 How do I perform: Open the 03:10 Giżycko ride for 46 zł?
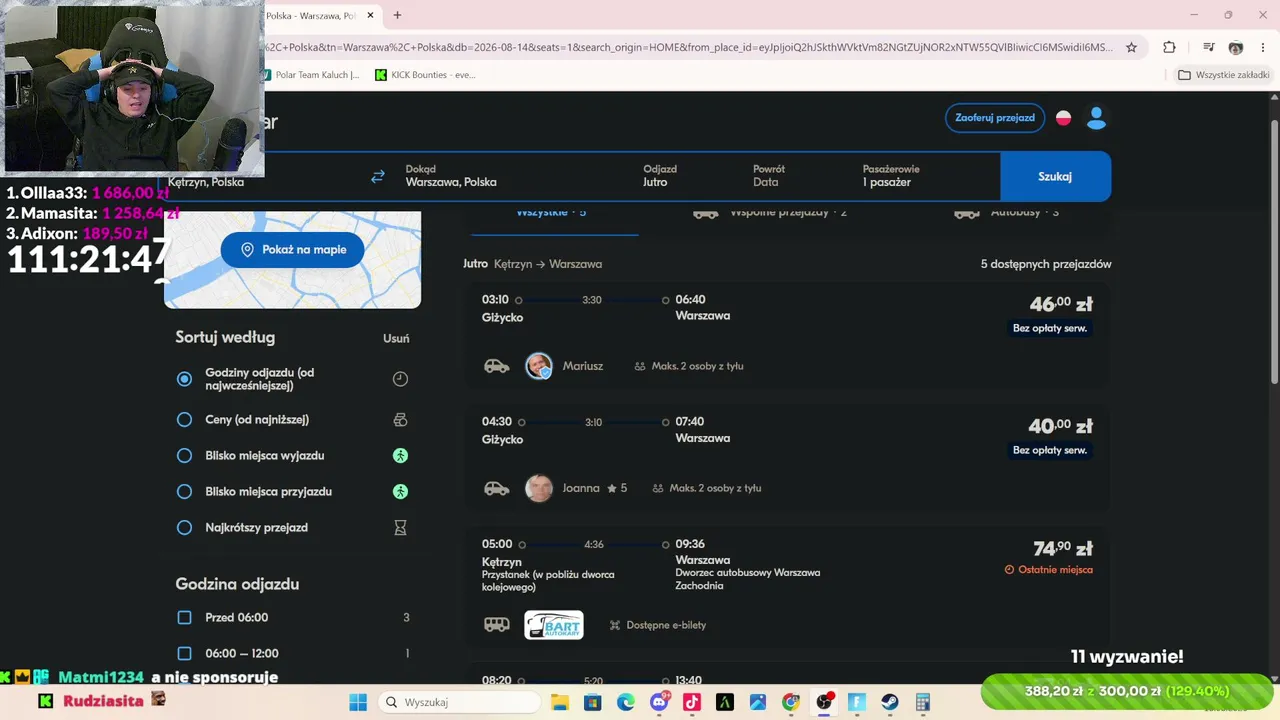point(787,336)
